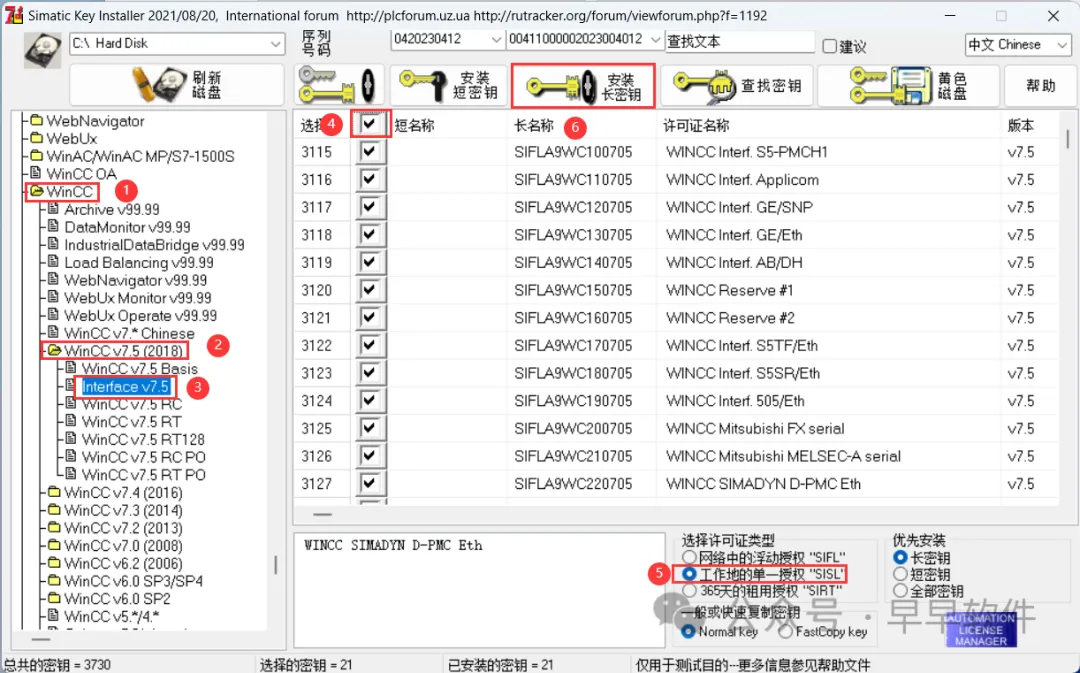Select FastCopy key radio button
The width and height of the screenshot is (1080, 673).
[x=786, y=631]
